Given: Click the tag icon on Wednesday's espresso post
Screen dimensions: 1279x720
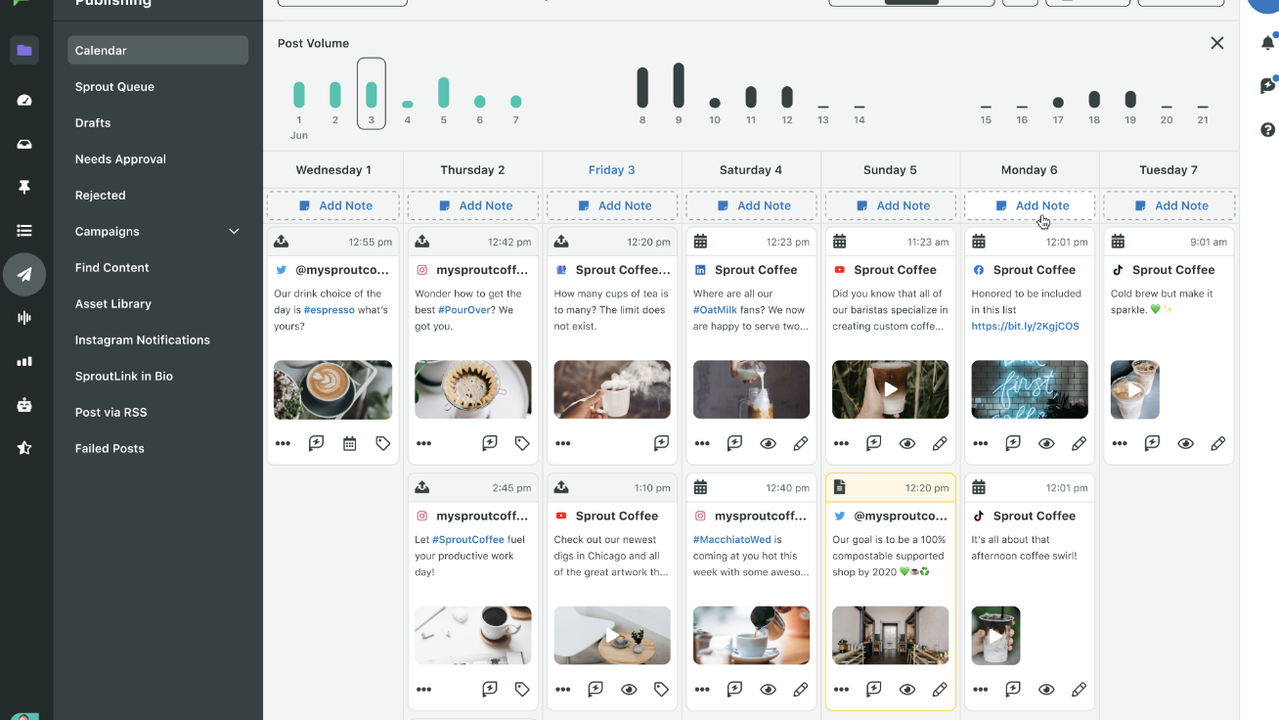Looking at the screenshot, I should coord(382,443).
